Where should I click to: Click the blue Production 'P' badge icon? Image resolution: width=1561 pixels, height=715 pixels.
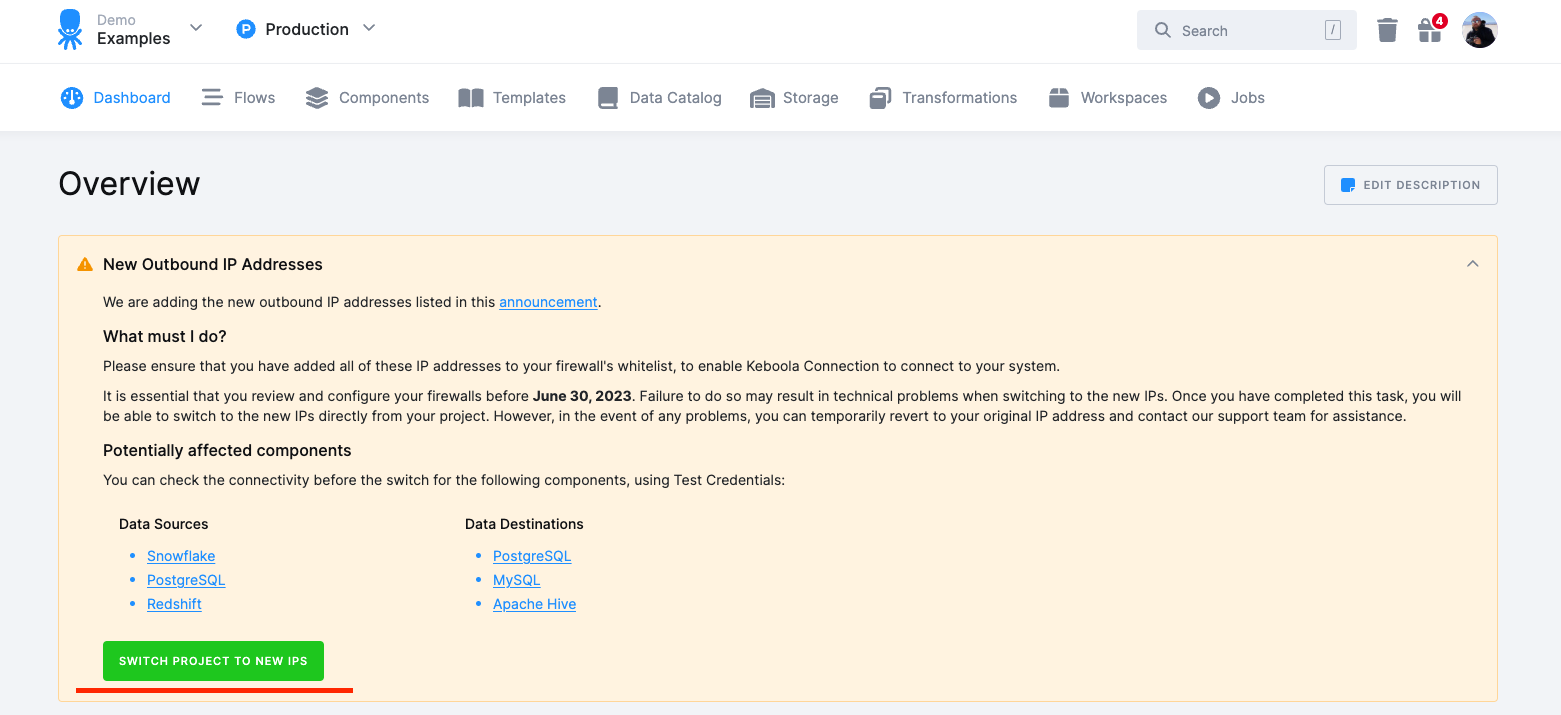point(246,29)
